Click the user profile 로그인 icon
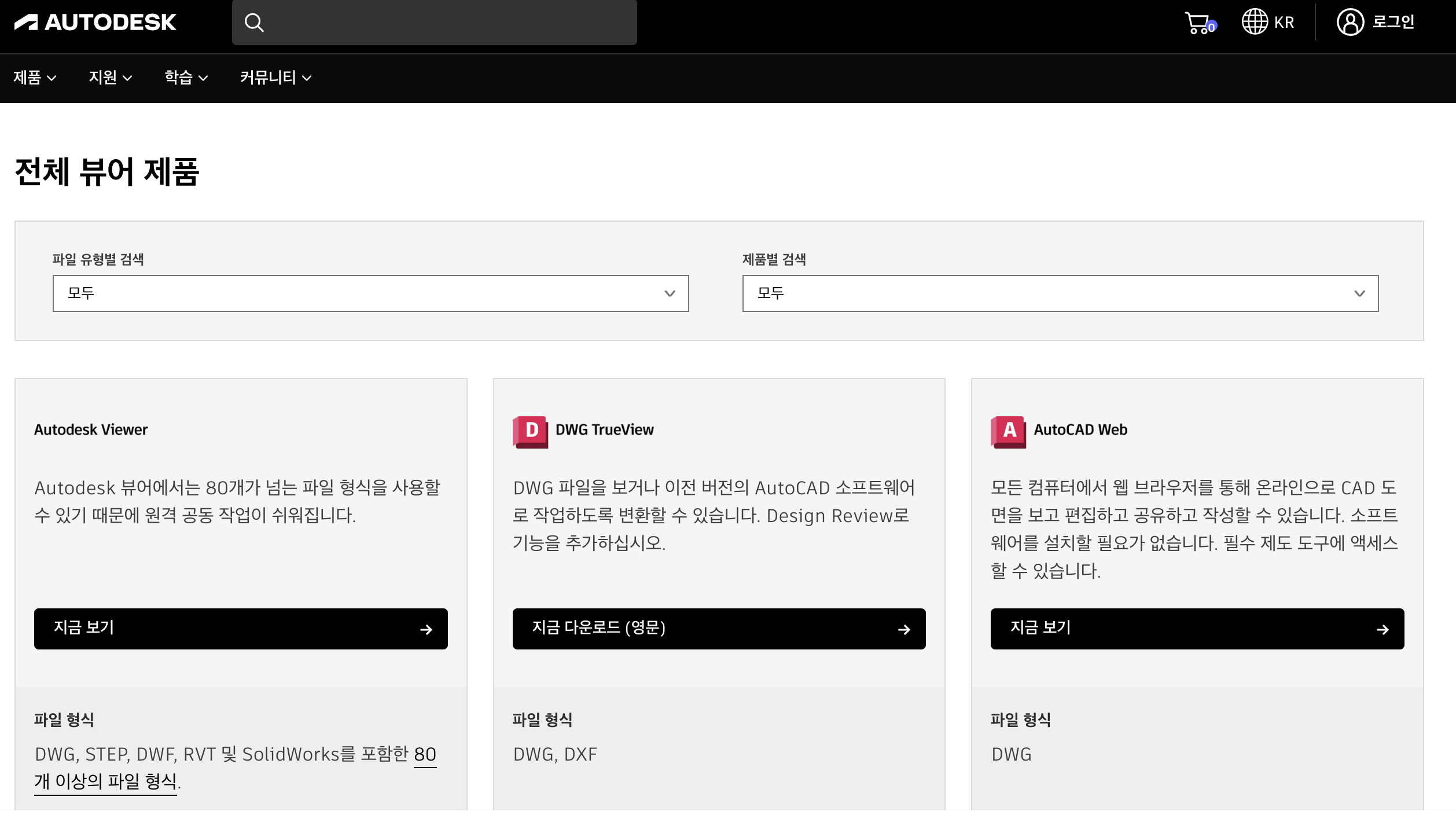This screenshot has height=837, width=1456. (1350, 23)
